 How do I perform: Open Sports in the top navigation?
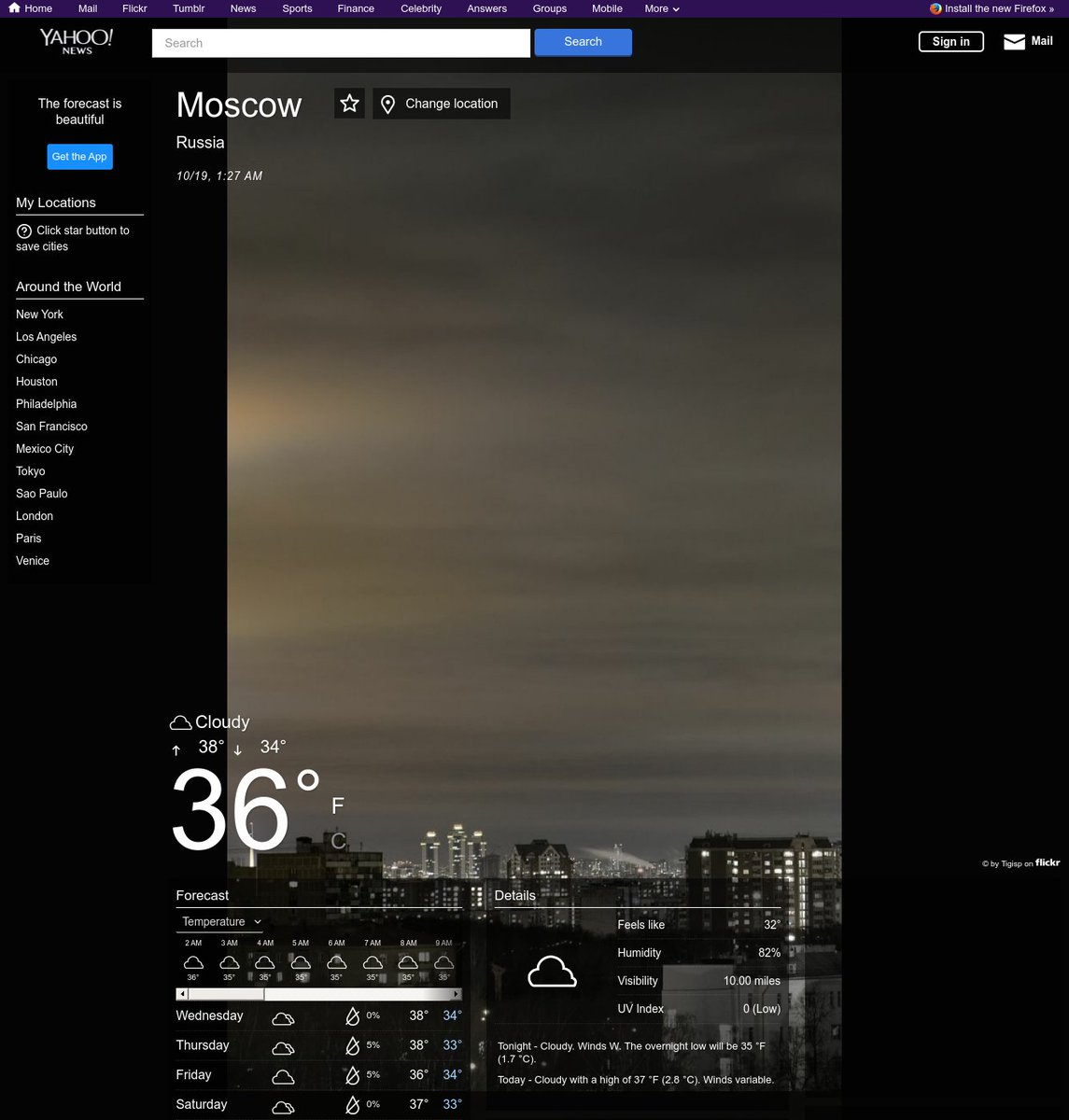297,8
